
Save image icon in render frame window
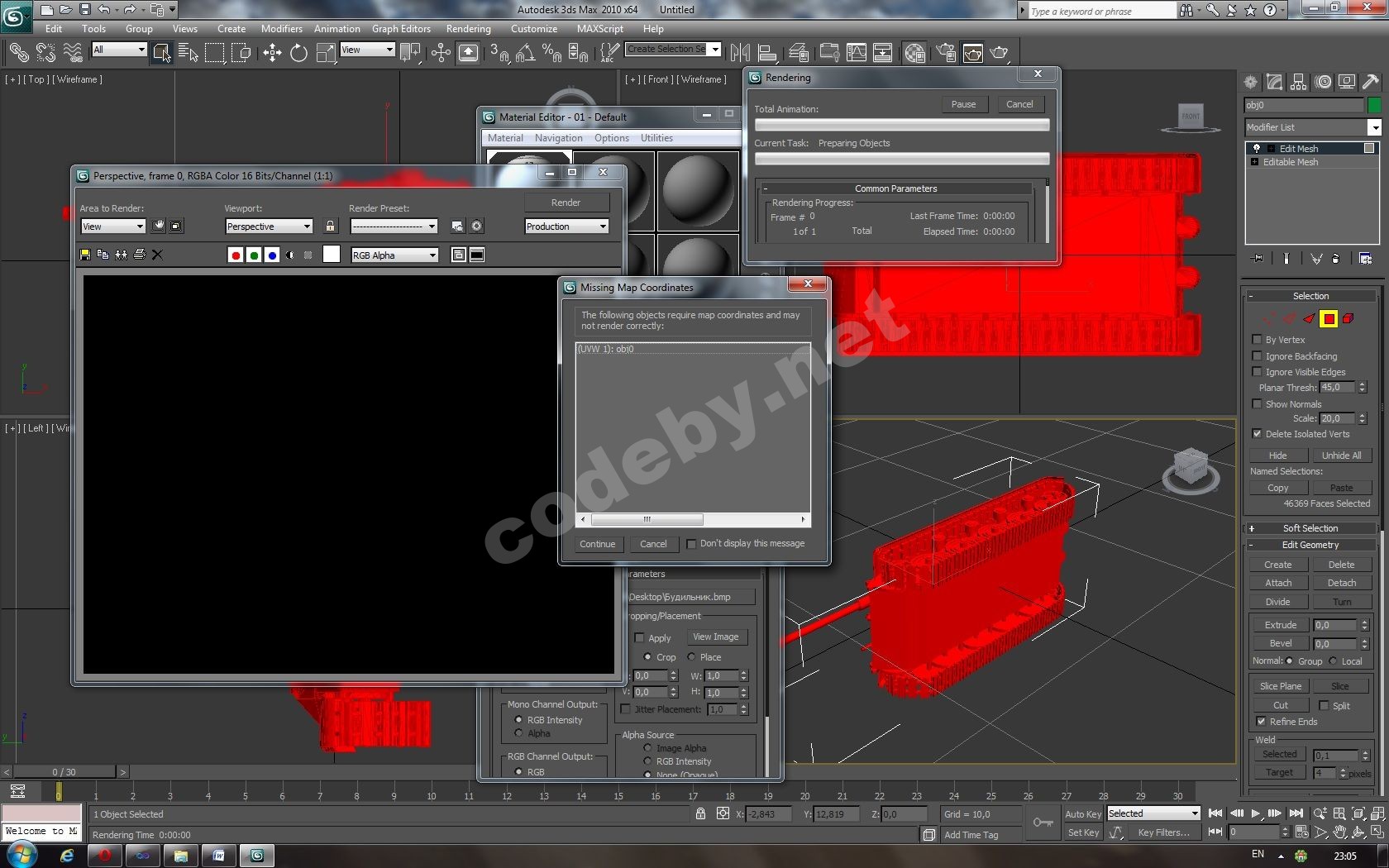click(84, 255)
